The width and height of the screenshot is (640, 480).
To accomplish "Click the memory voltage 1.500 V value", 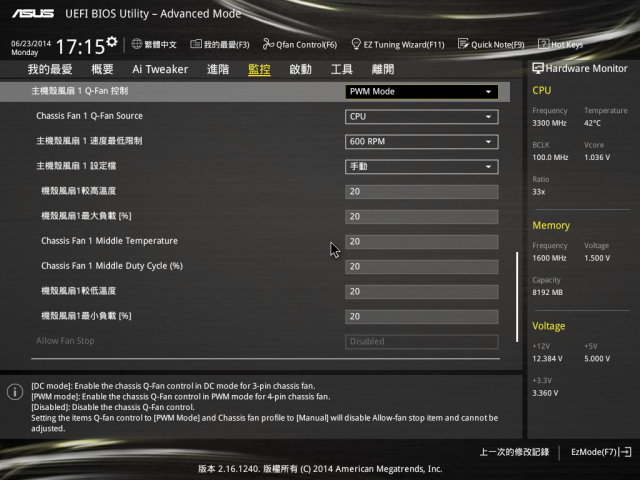I will click(597, 258).
